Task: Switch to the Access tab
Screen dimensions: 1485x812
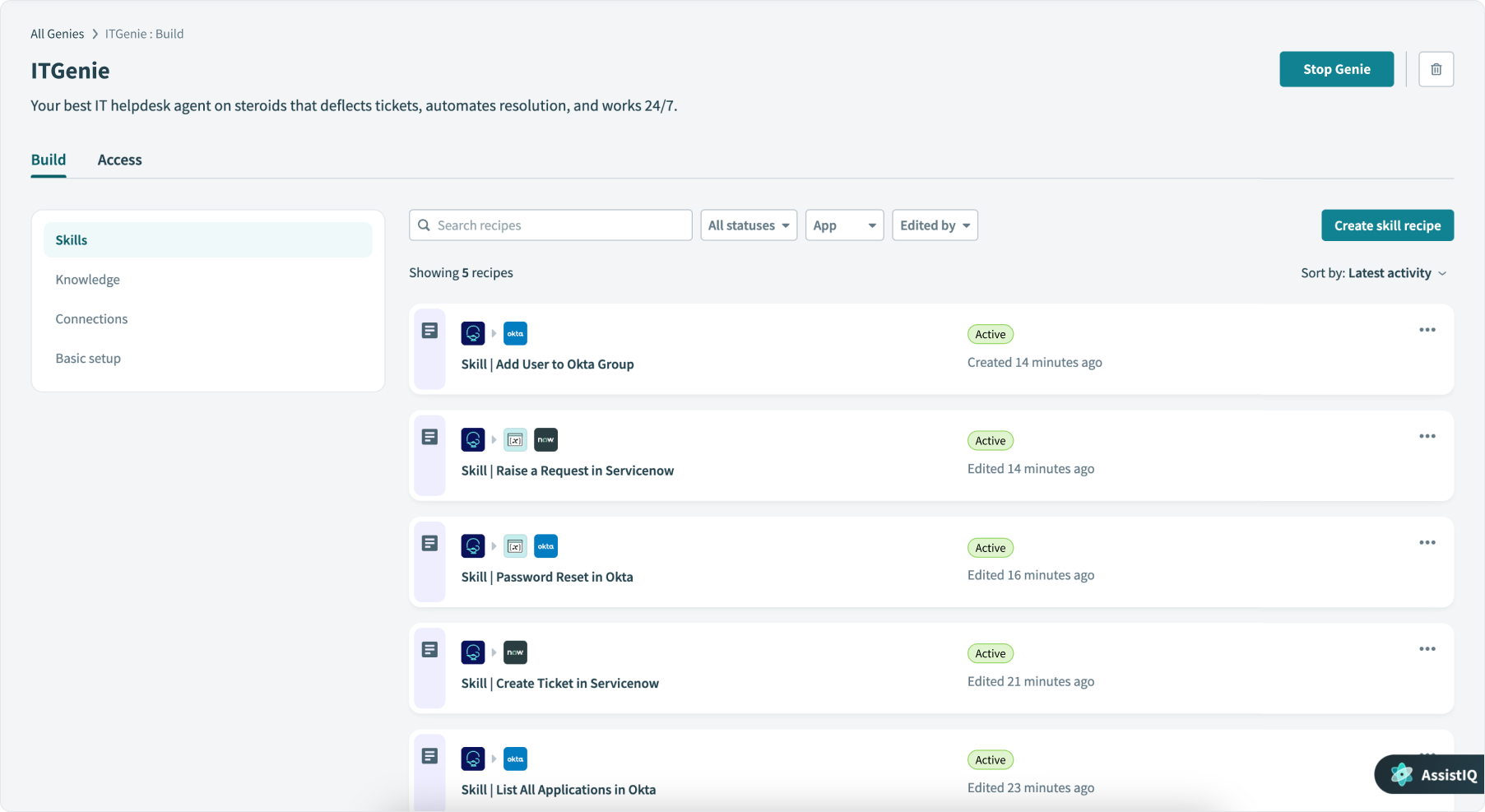Action: tap(119, 159)
